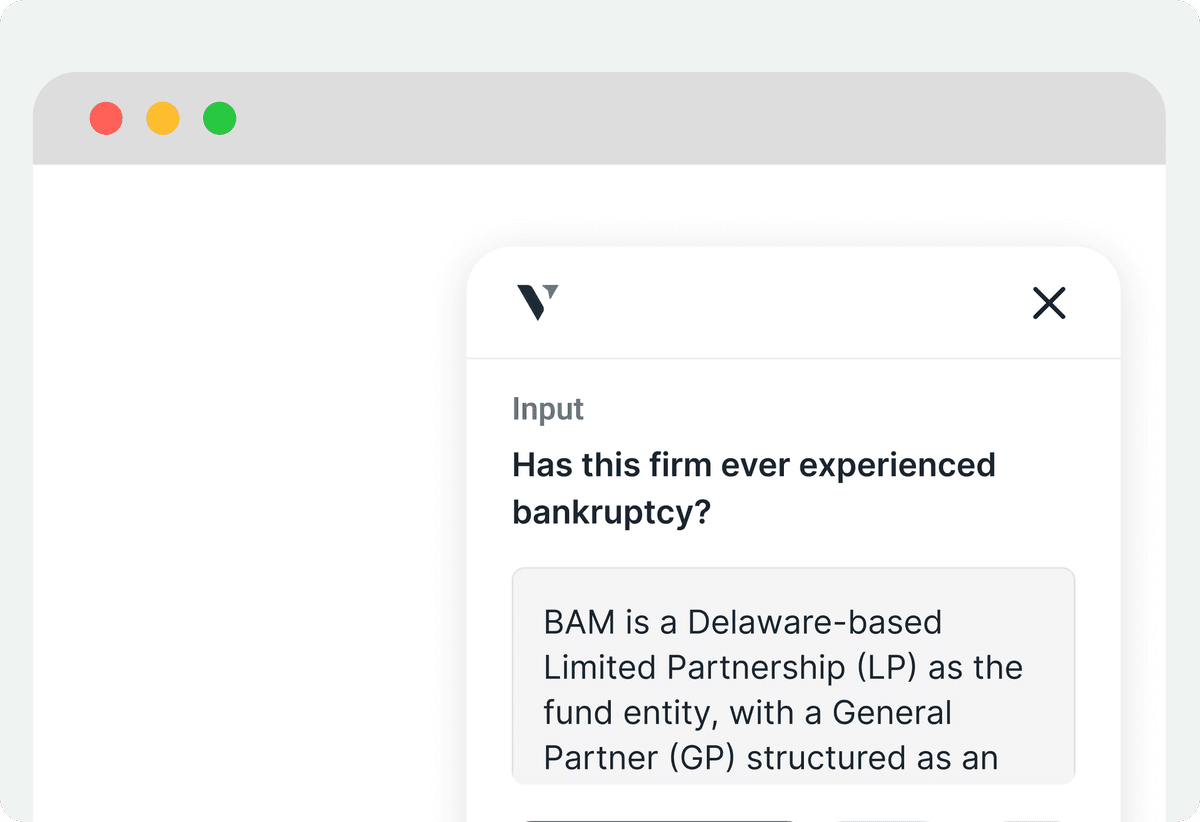The width and height of the screenshot is (1200, 822).
Task: Click the red window close dot
Action: point(106,119)
